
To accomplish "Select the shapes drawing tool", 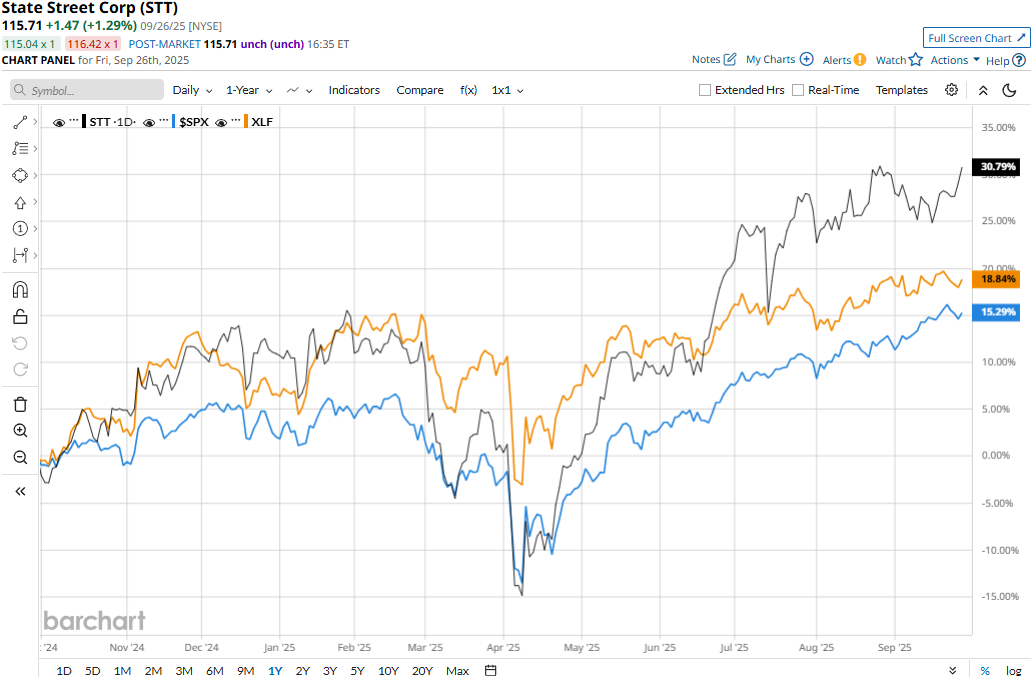I will 20,175.
